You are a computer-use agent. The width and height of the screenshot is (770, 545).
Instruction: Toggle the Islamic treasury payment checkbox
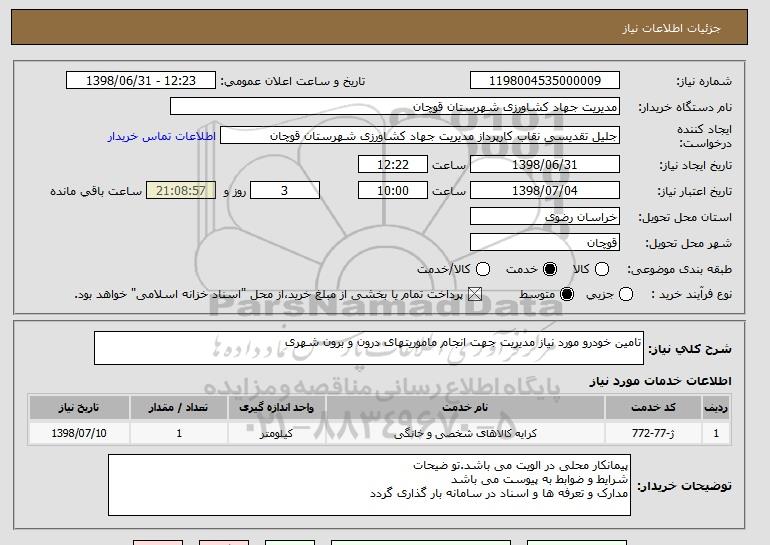coord(474,294)
